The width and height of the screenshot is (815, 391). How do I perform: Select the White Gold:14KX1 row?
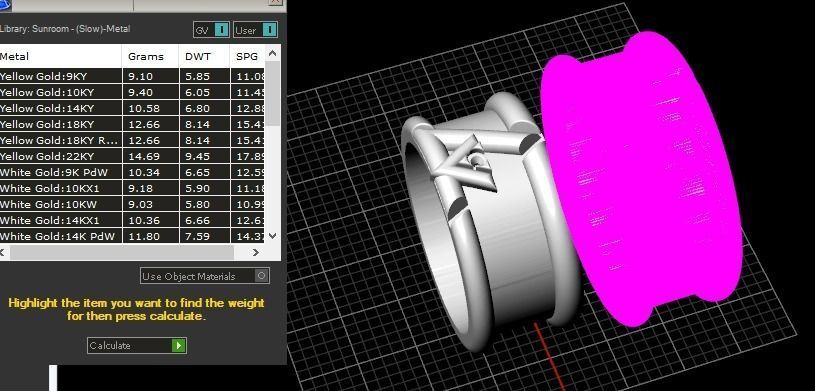coord(132,220)
